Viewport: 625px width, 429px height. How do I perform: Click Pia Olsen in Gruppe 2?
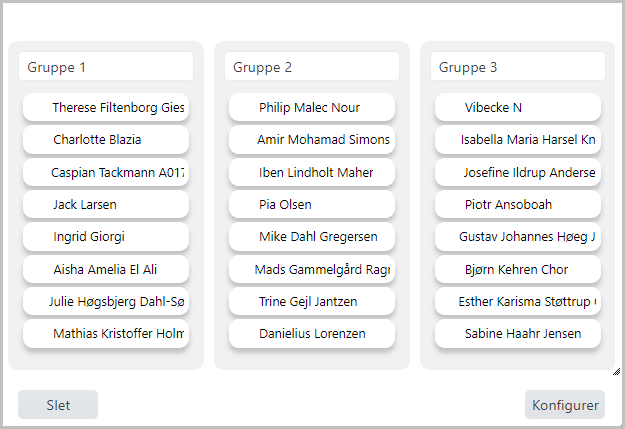312,205
